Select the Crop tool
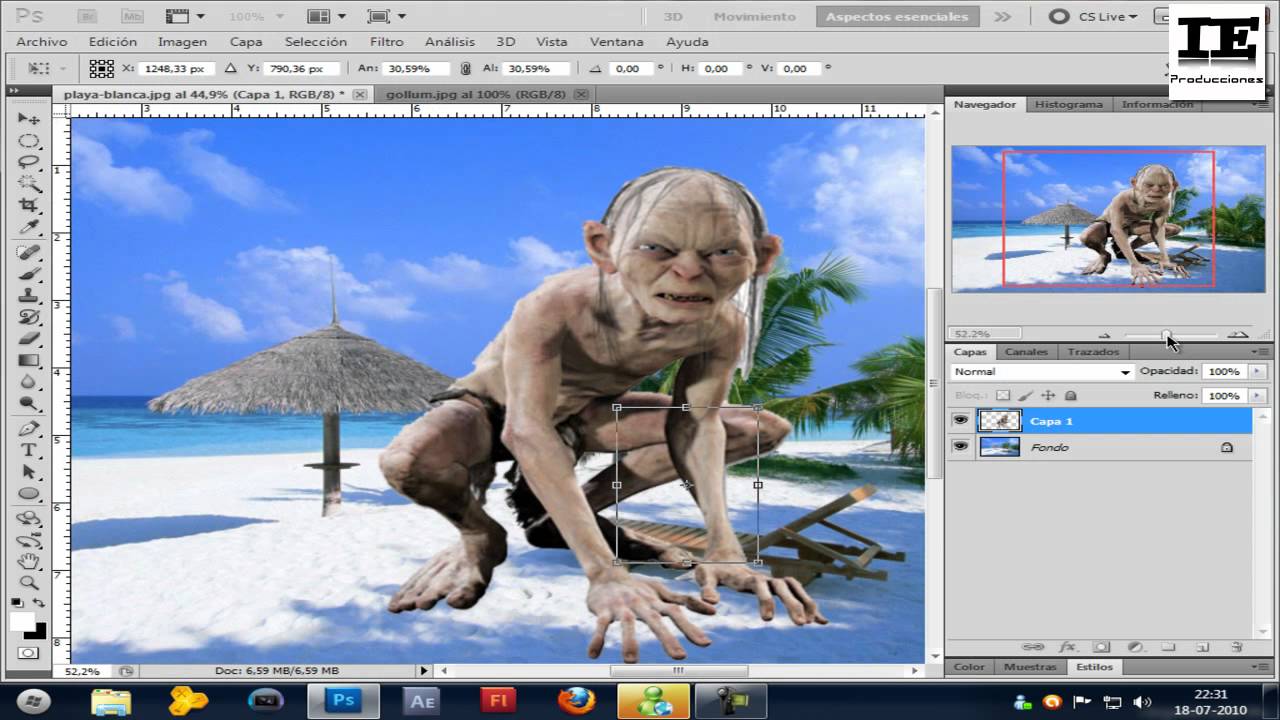Screen dimensions: 1280x720 coord(29,206)
